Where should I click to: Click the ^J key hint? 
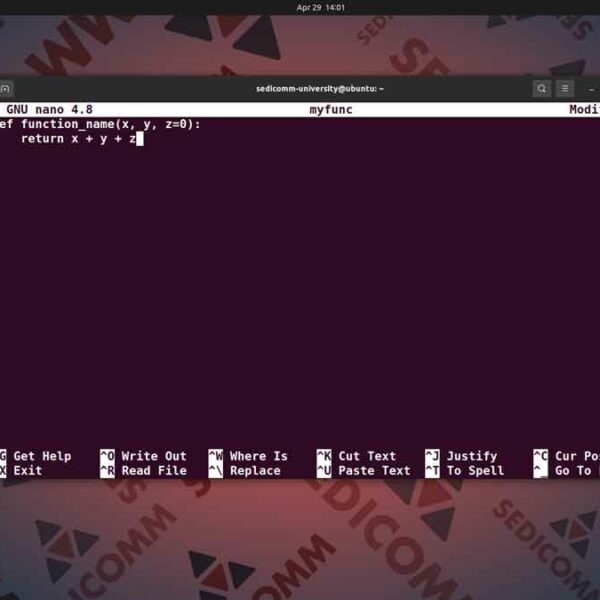[x=432, y=456]
